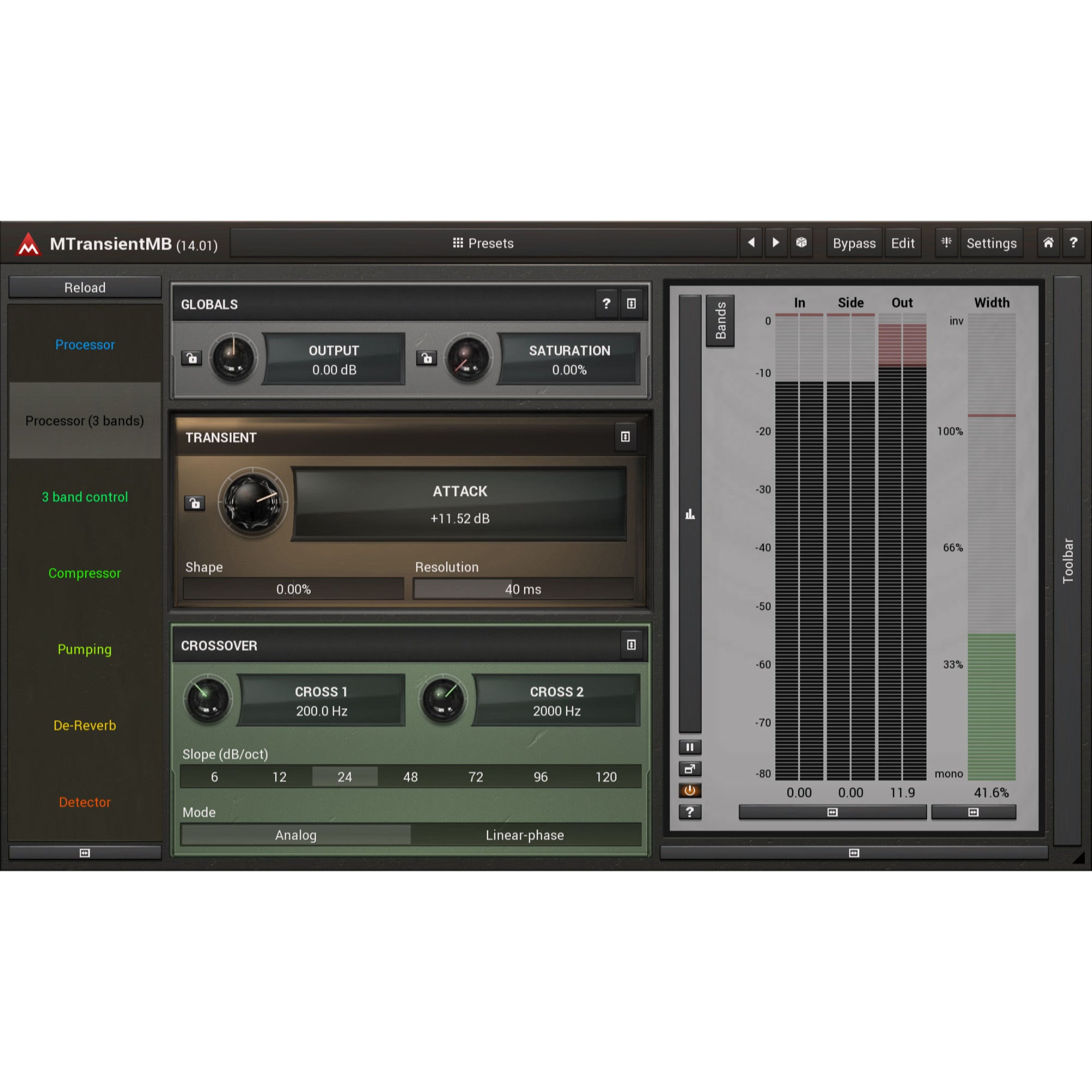Click the histogram icon on the meter strip

coord(690,514)
